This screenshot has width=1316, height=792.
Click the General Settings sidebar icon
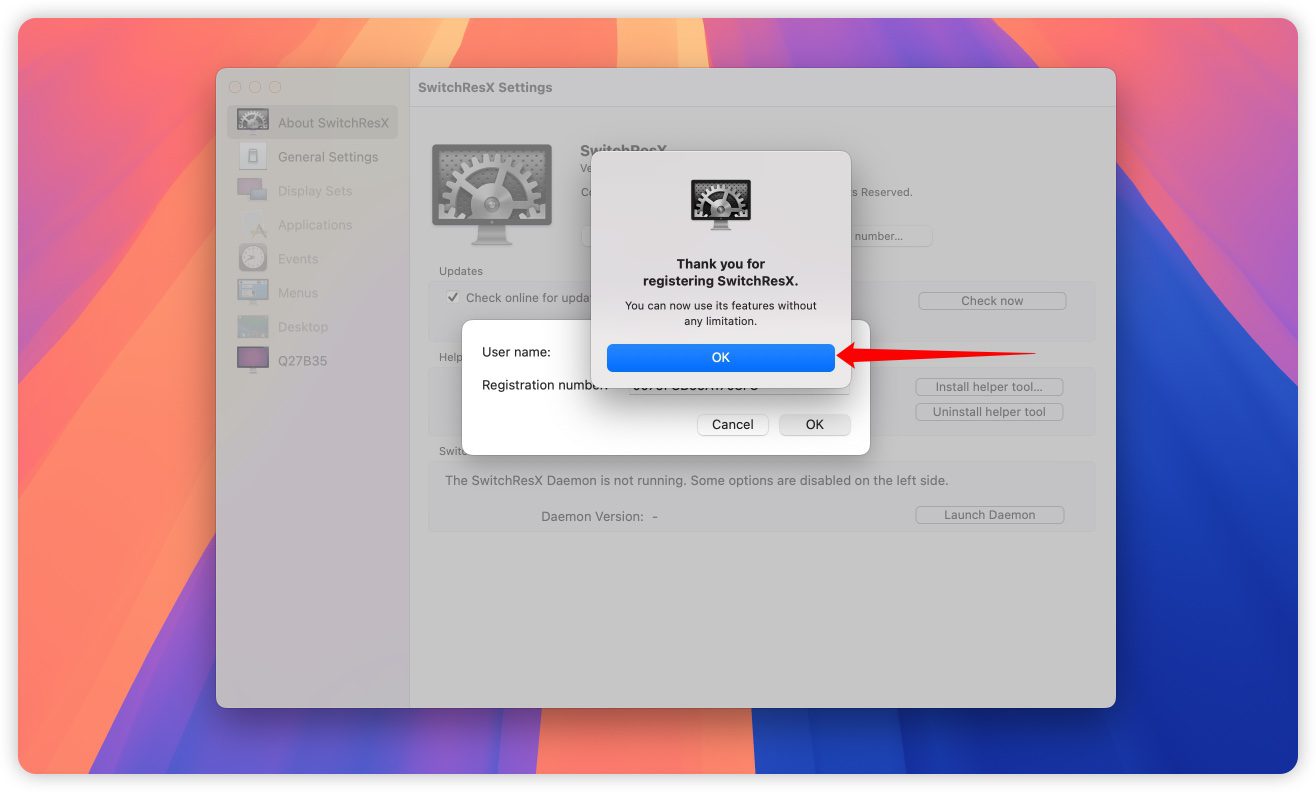[252, 156]
